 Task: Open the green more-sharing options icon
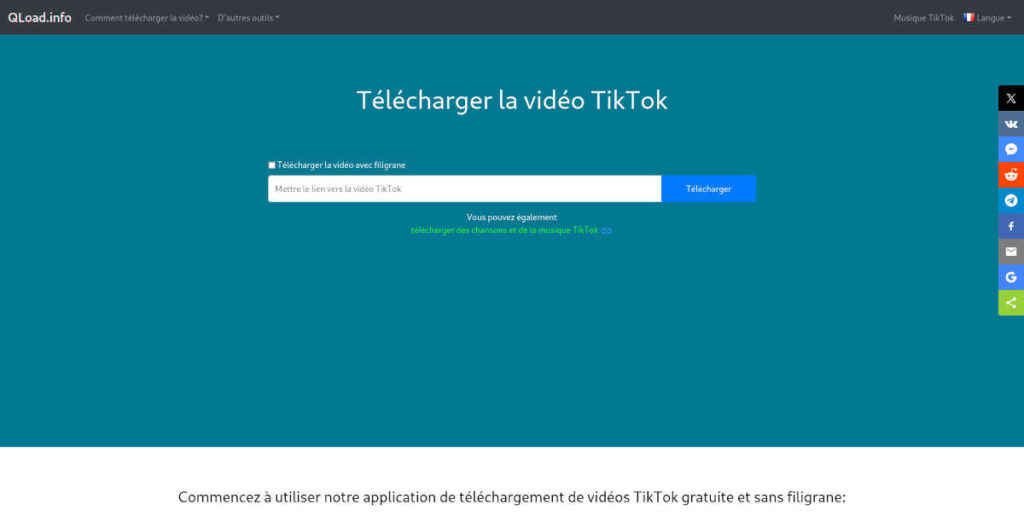[x=1011, y=302]
